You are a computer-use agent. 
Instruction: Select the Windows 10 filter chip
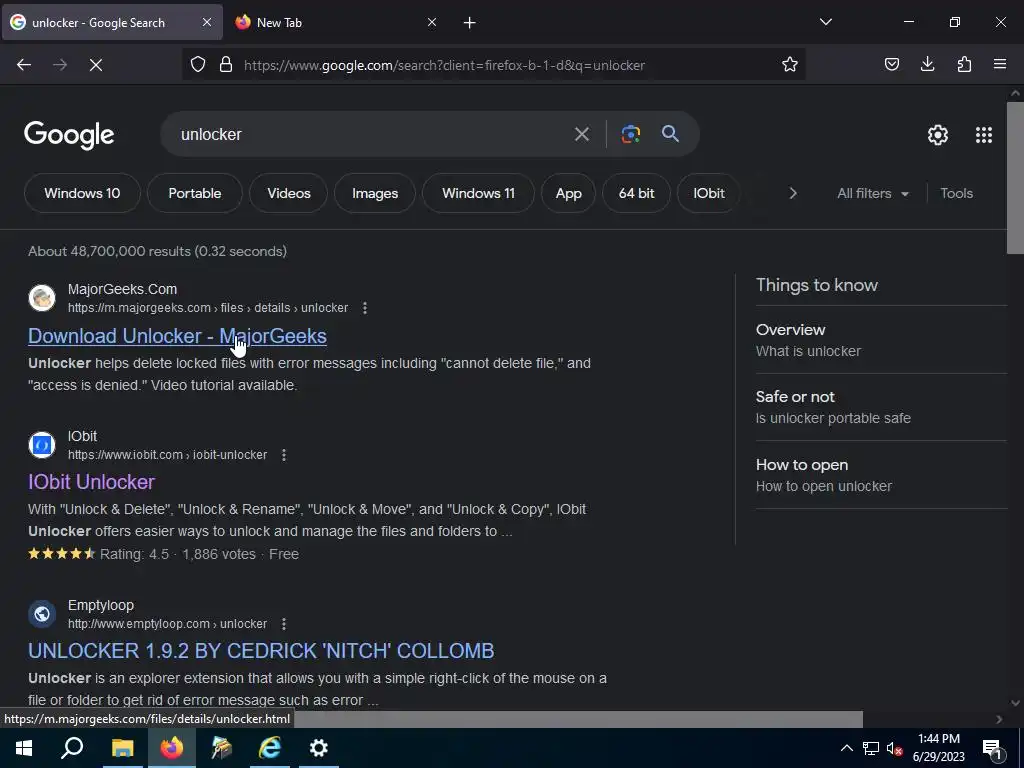tap(82, 193)
